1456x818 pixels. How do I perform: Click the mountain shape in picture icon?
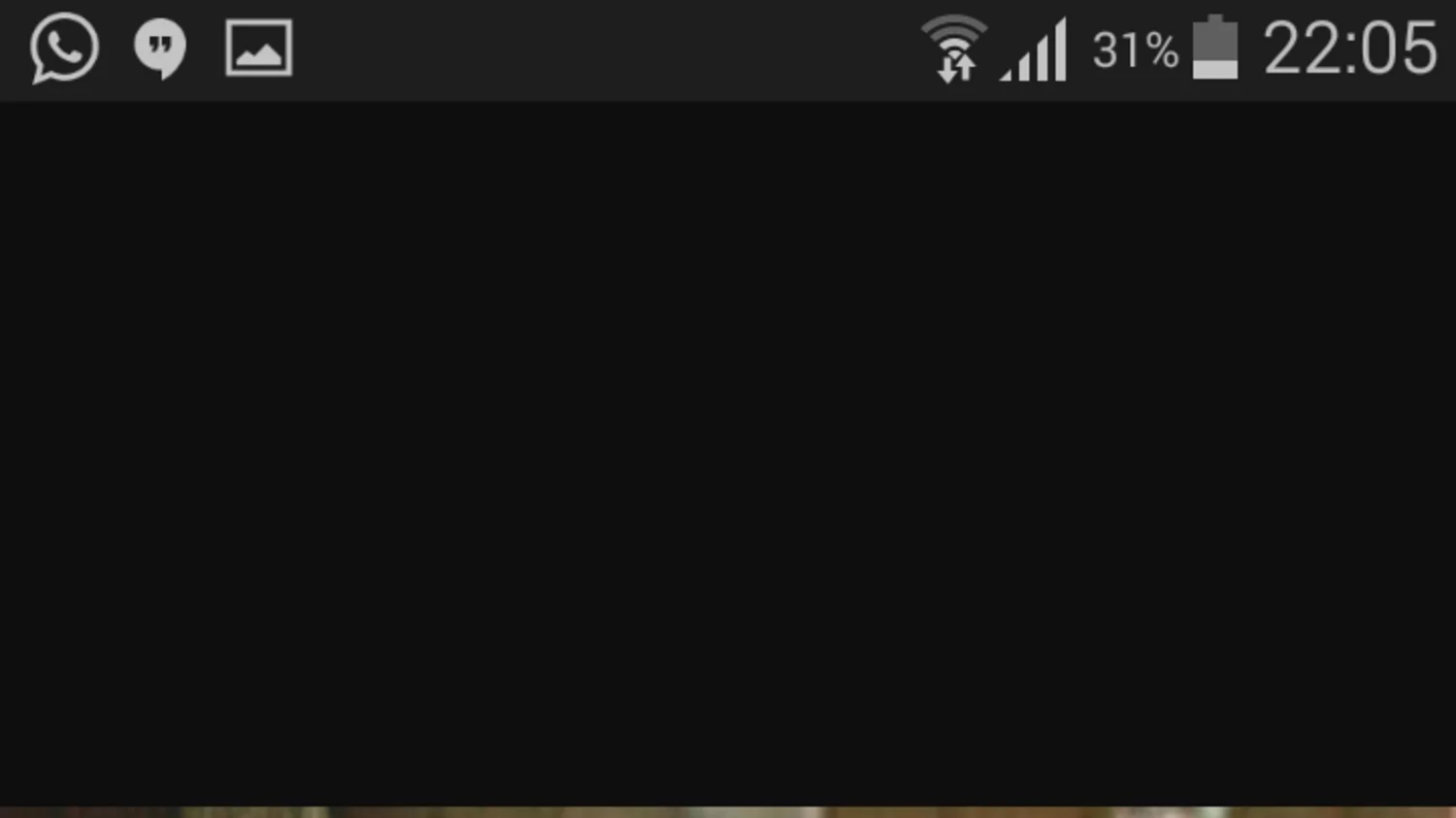pos(259,55)
